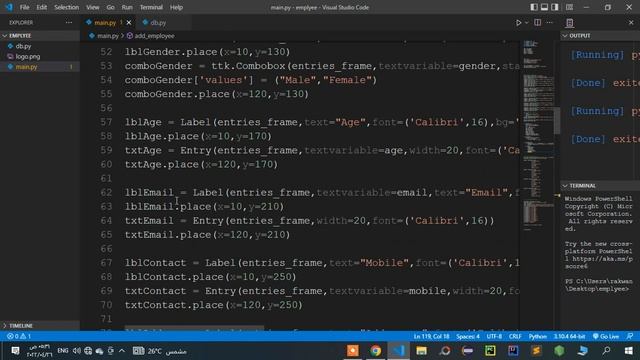The width and height of the screenshot is (640, 360).
Task: Change file encoding UTF-8
Action: [494, 336]
